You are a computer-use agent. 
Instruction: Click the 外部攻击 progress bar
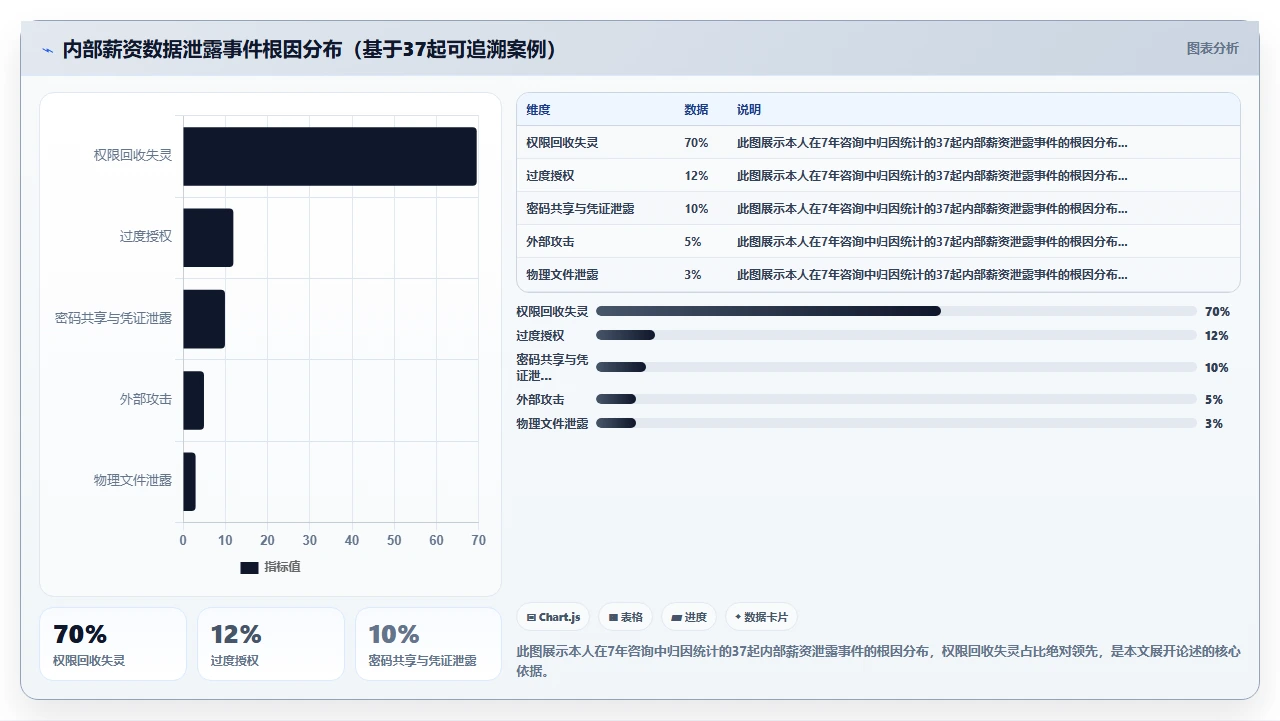click(896, 399)
